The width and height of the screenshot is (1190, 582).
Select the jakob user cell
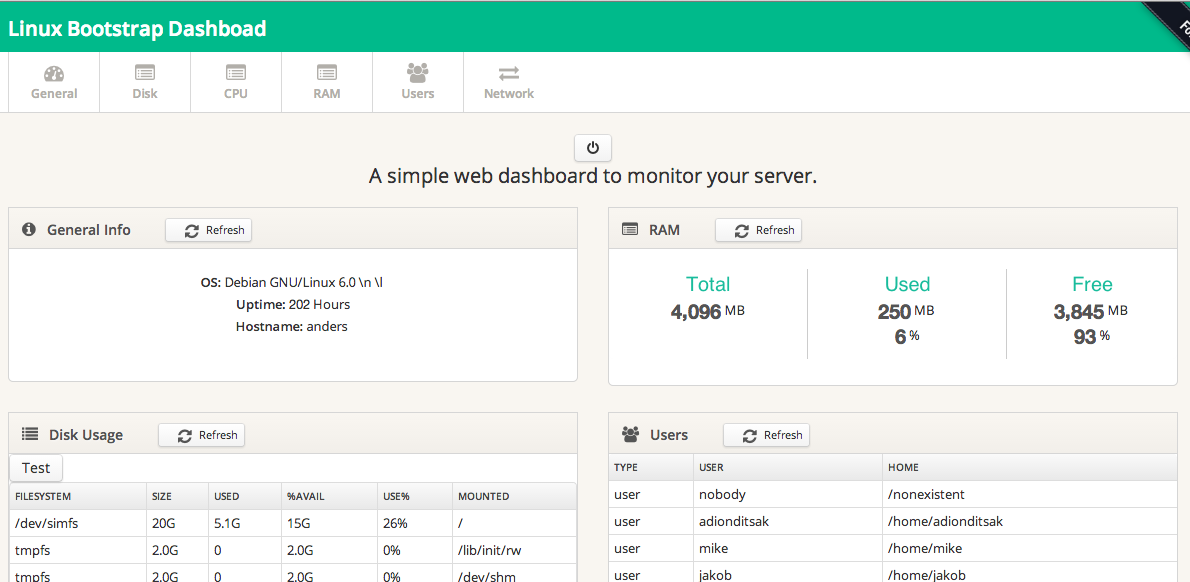788,573
